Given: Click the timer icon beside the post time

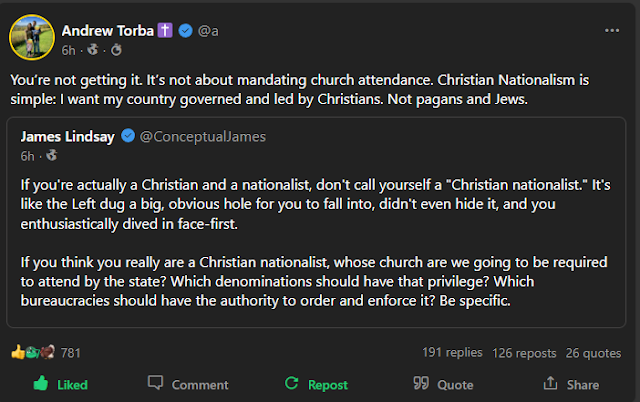Looking at the screenshot, I should coord(115,50).
